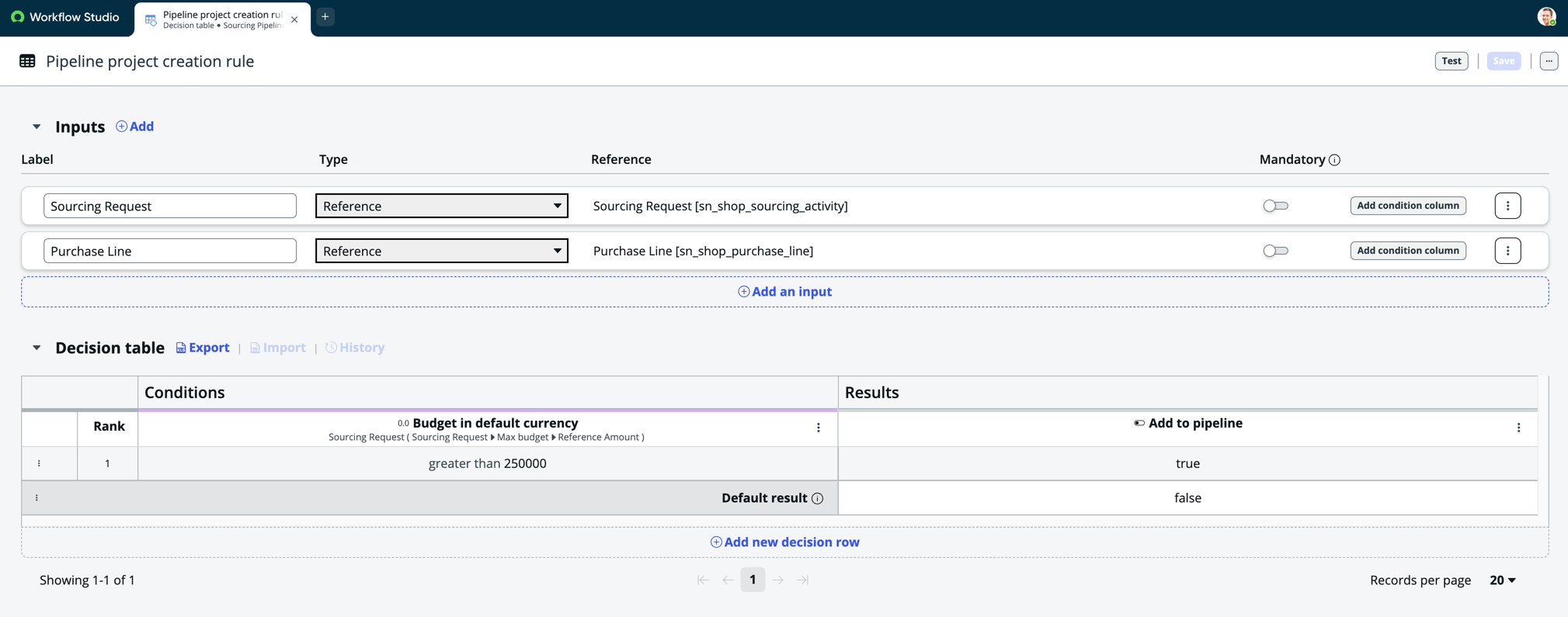Collapse the Decision table section

pos(37,348)
